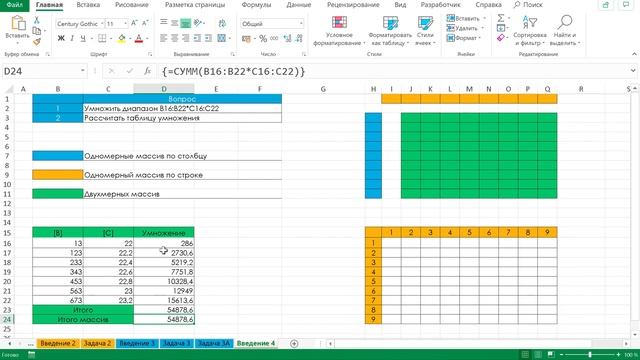Toggle center horizontal alignment

[x=175, y=38]
